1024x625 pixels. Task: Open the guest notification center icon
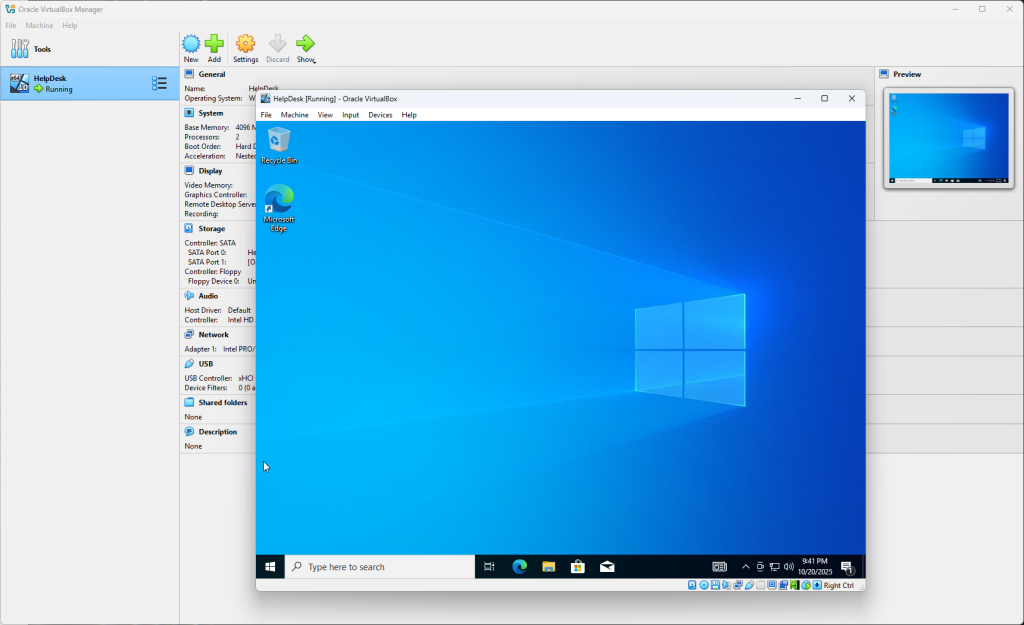[846, 567]
